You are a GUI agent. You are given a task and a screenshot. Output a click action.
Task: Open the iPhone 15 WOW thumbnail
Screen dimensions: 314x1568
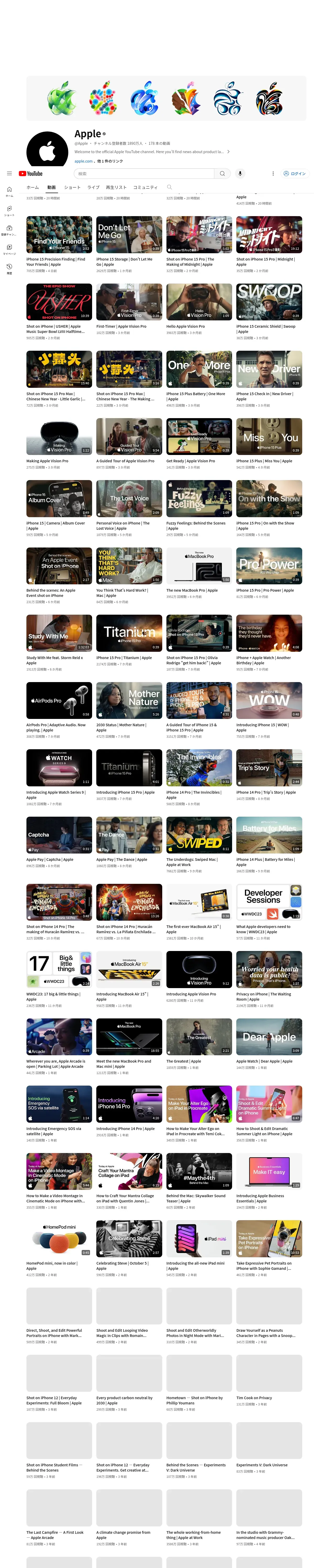point(270,700)
